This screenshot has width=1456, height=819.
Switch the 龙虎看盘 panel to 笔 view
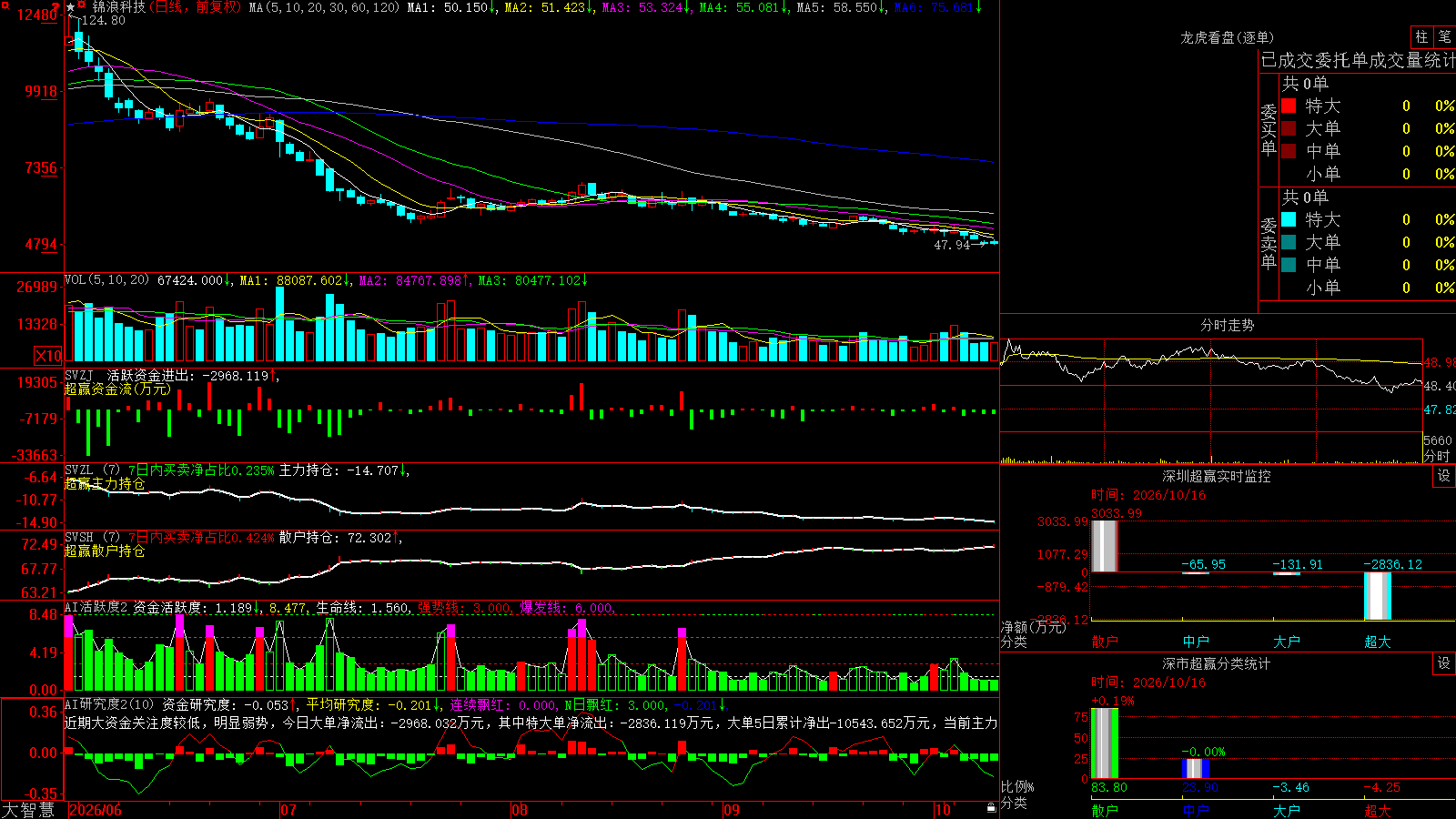pyautogui.click(x=1444, y=36)
